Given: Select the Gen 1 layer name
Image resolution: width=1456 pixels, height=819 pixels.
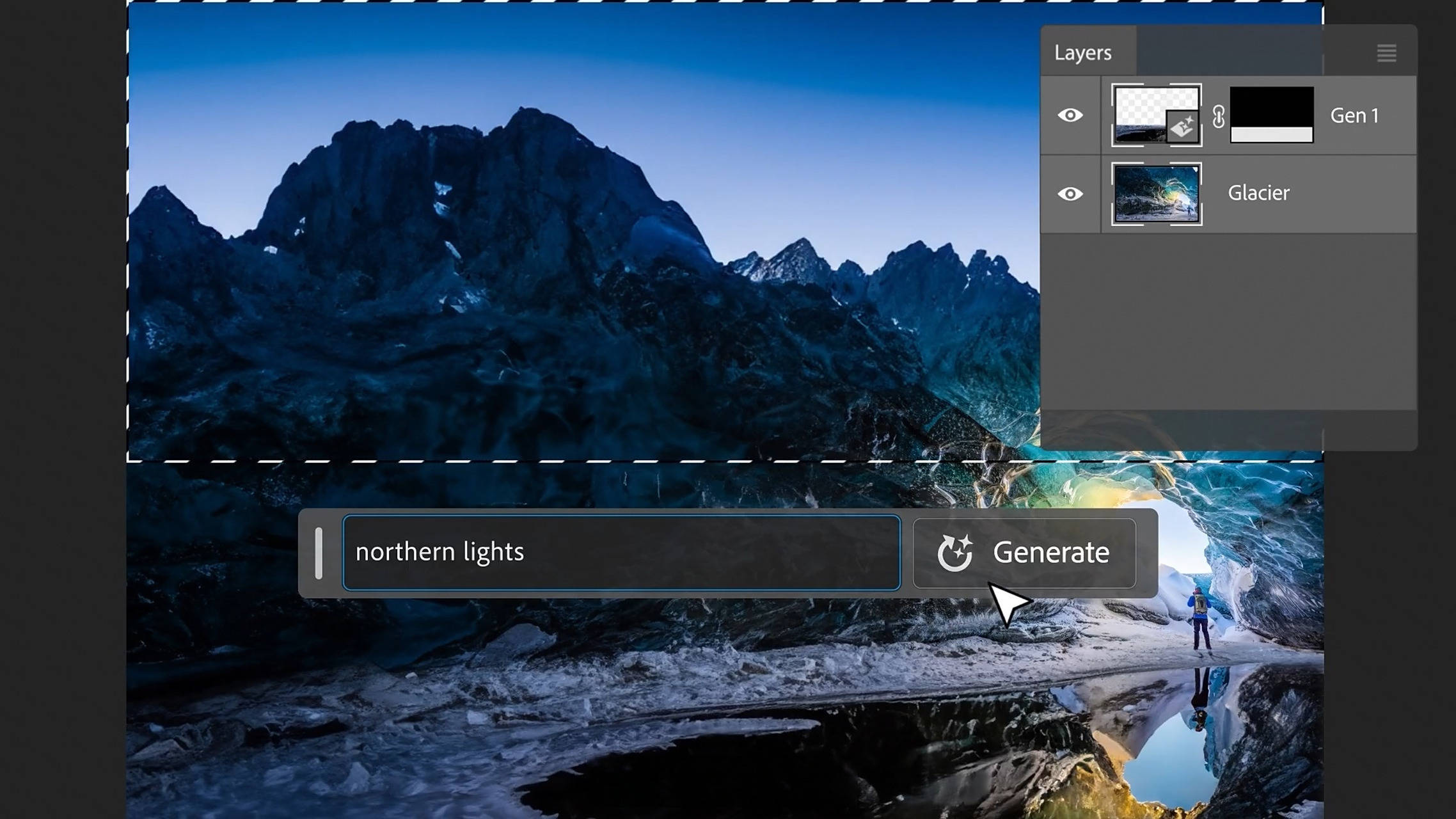Looking at the screenshot, I should tap(1354, 116).
